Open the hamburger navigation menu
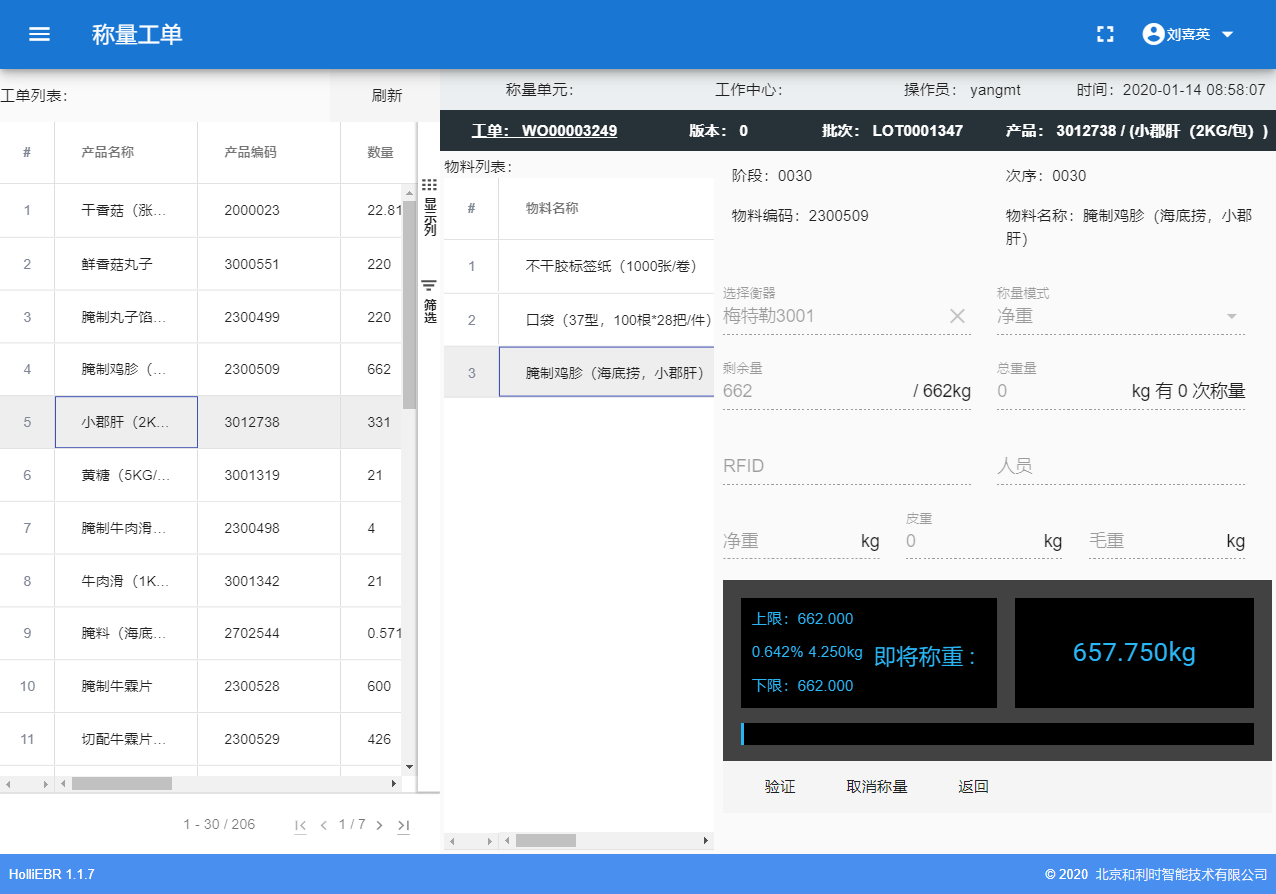The image size is (1276, 894). click(x=39, y=33)
